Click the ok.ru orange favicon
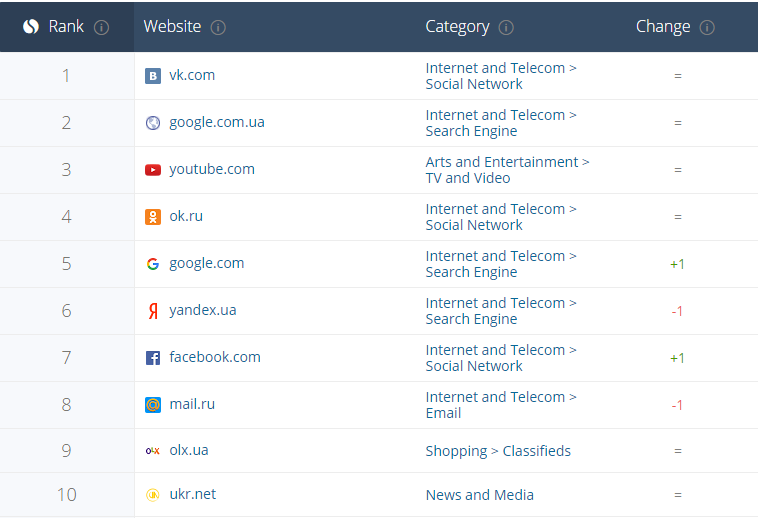 pos(152,217)
